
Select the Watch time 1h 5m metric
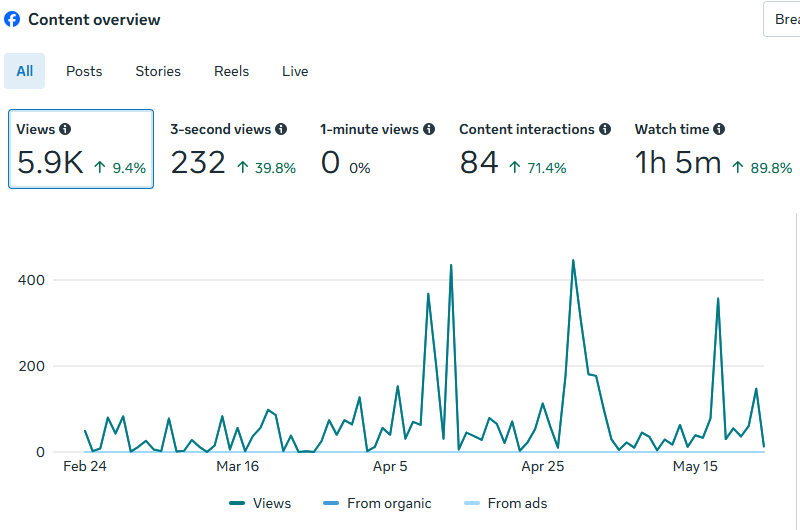(713, 149)
